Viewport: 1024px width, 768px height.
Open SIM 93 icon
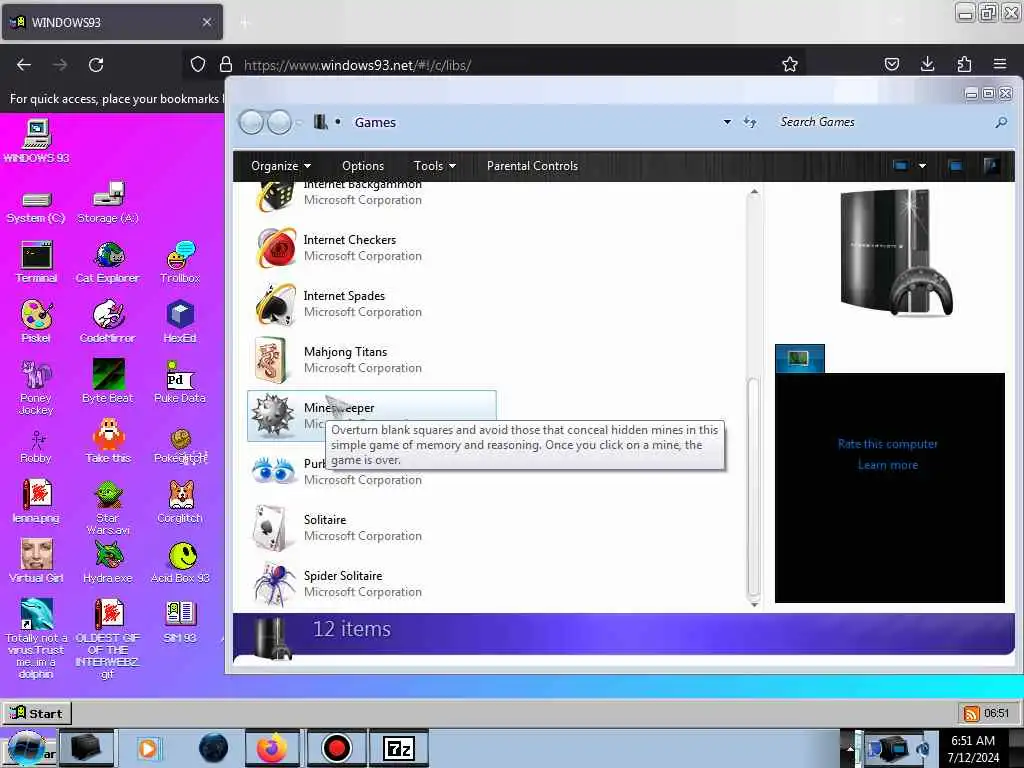pyautogui.click(x=180, y=620)
